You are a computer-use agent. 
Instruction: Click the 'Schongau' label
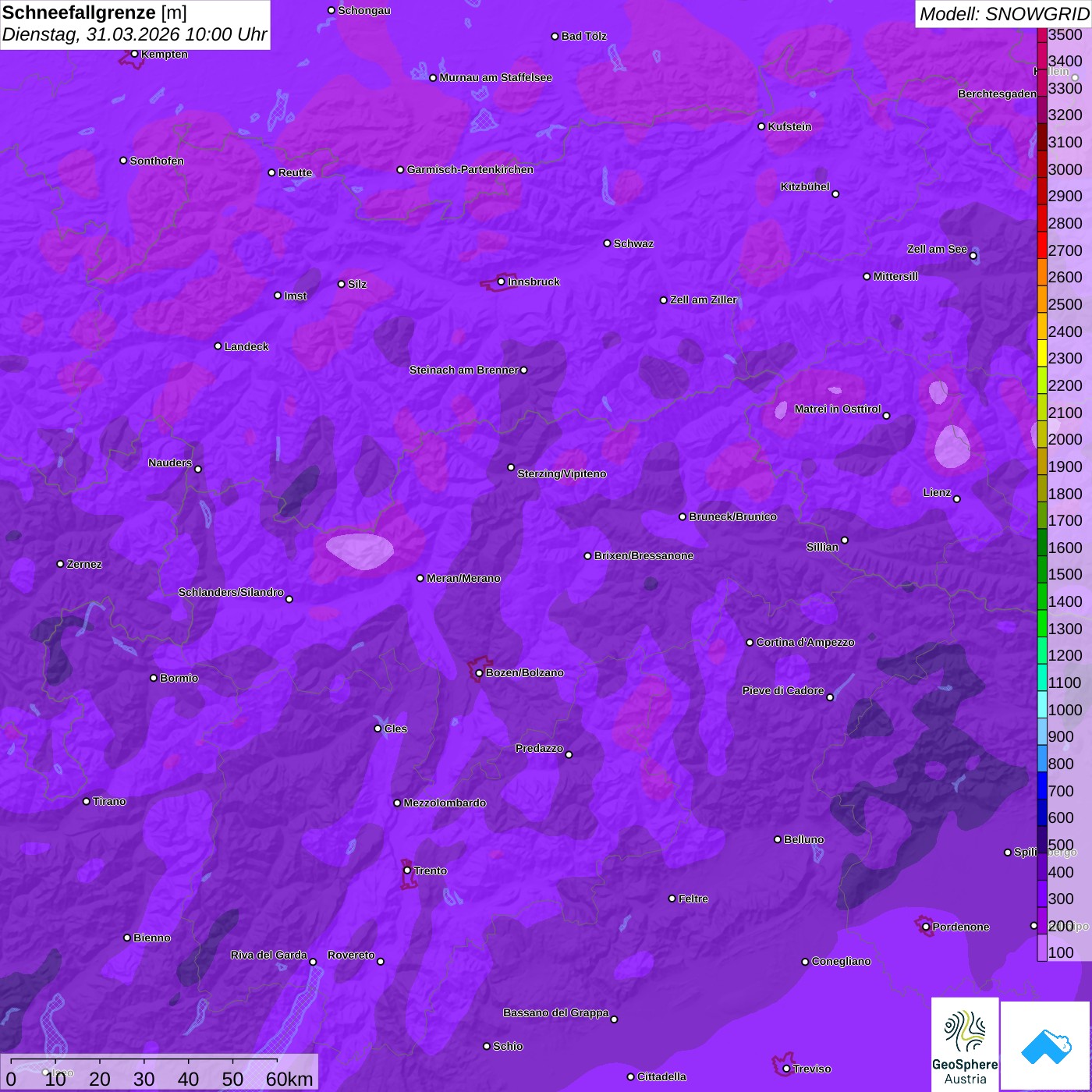(x=364, y=10)
